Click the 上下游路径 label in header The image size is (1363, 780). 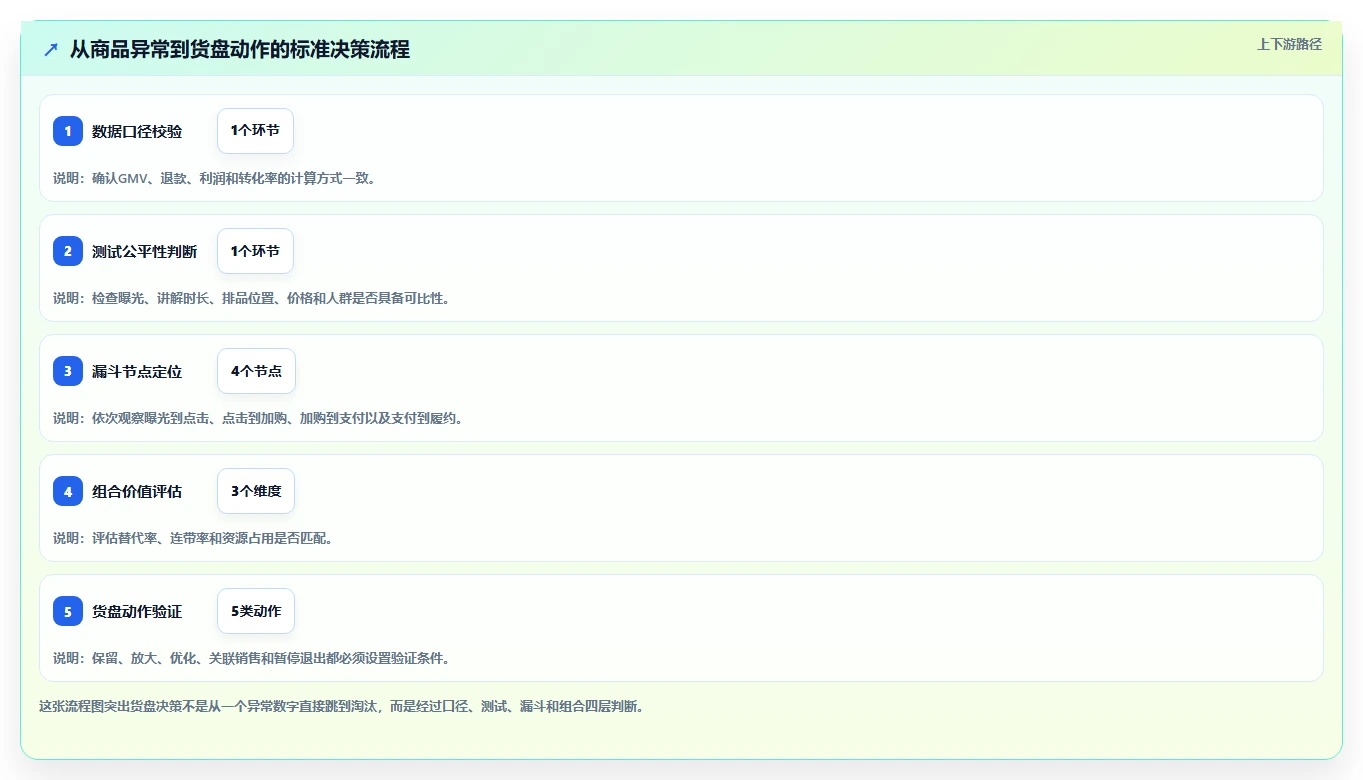[x=1289, y=44]
